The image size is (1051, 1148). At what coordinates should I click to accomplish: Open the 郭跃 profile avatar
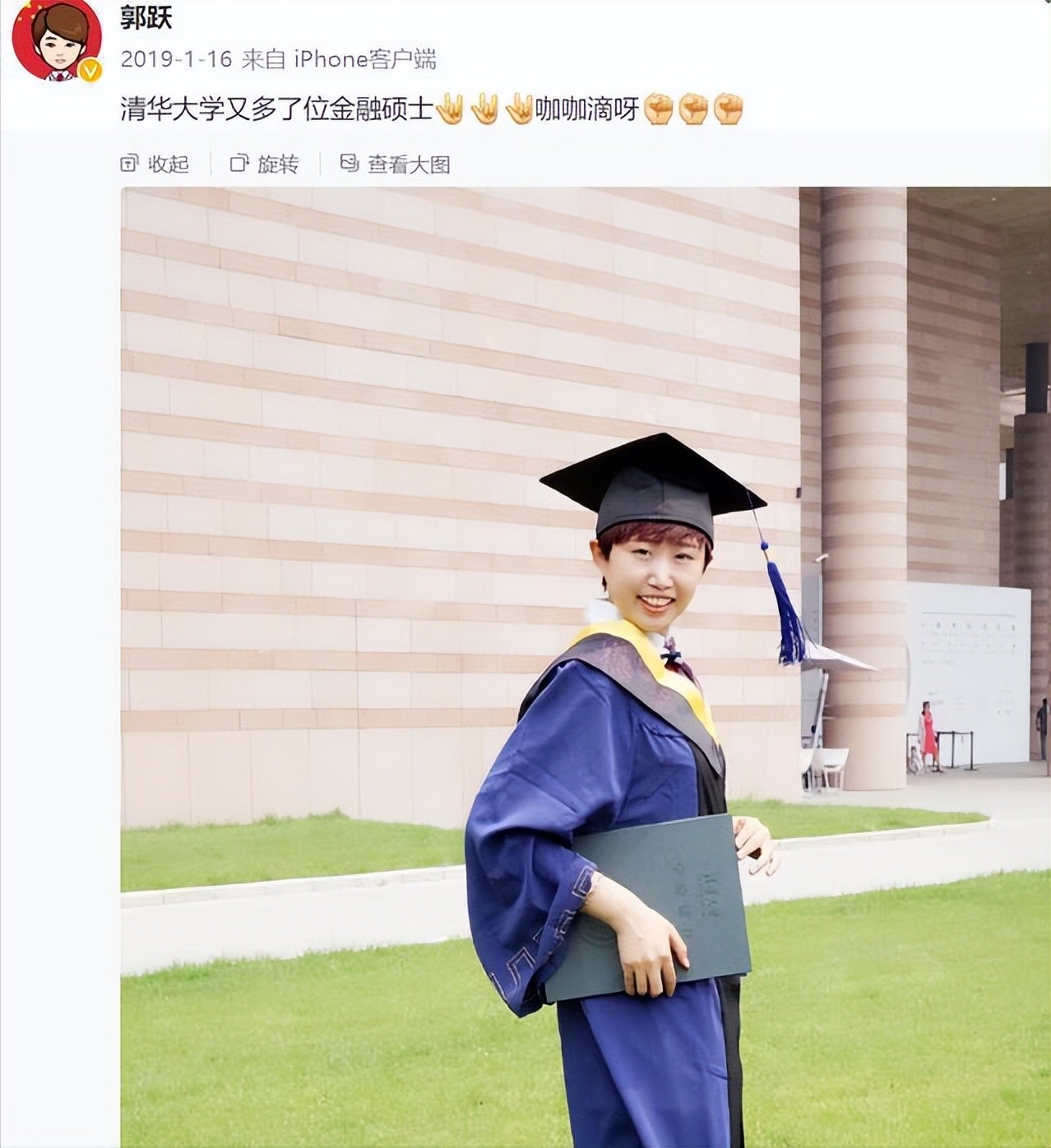57,39
